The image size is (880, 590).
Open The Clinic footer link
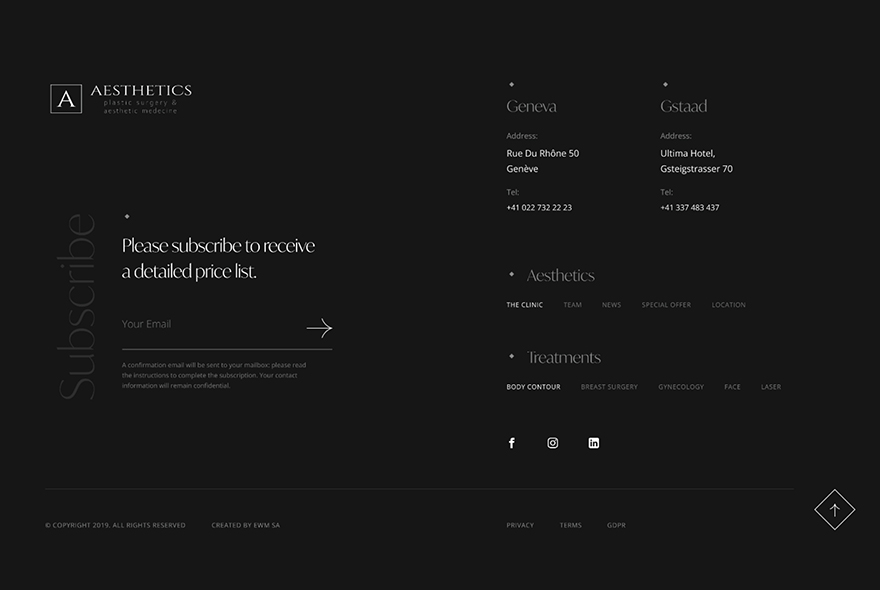[x=525, y=305]
